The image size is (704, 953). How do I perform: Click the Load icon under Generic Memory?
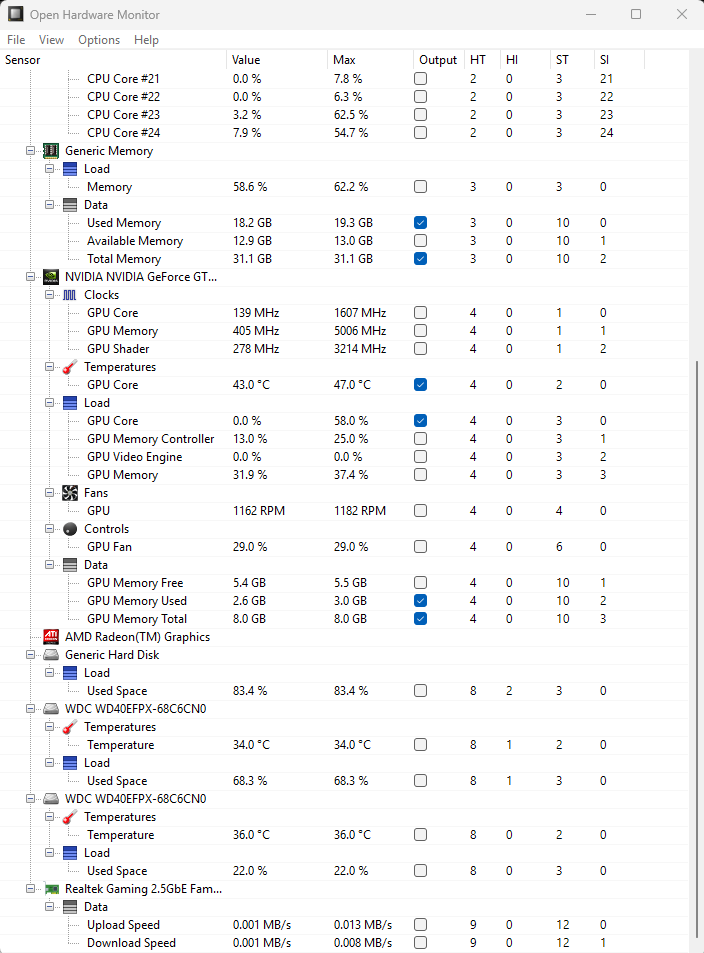click(x=70, y=169)
